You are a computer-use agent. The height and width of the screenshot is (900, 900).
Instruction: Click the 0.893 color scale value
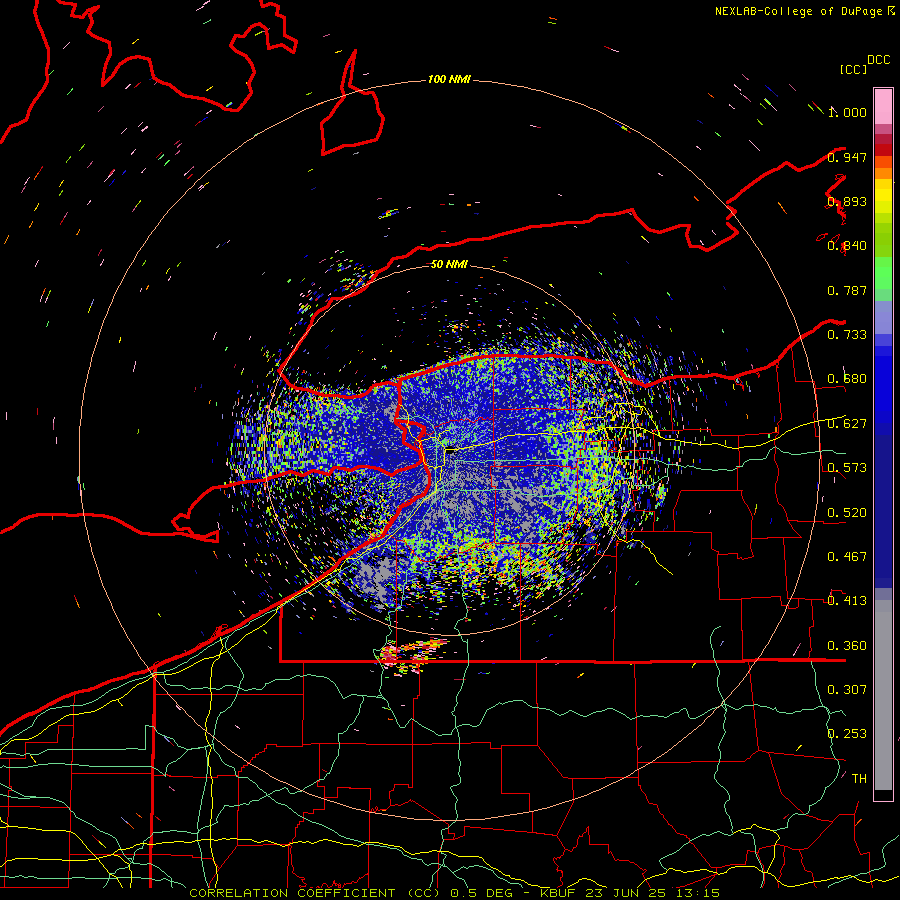847,201
